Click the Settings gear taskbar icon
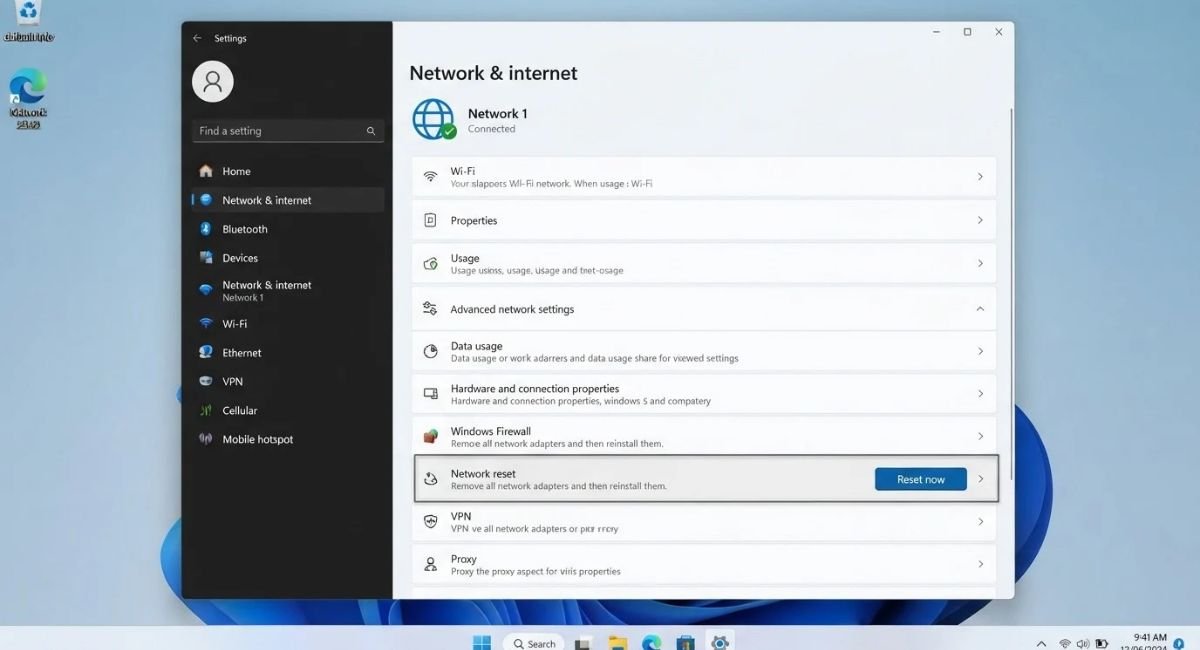Image resolution: width=1200 pixels, height=650 pixels. 719,642
